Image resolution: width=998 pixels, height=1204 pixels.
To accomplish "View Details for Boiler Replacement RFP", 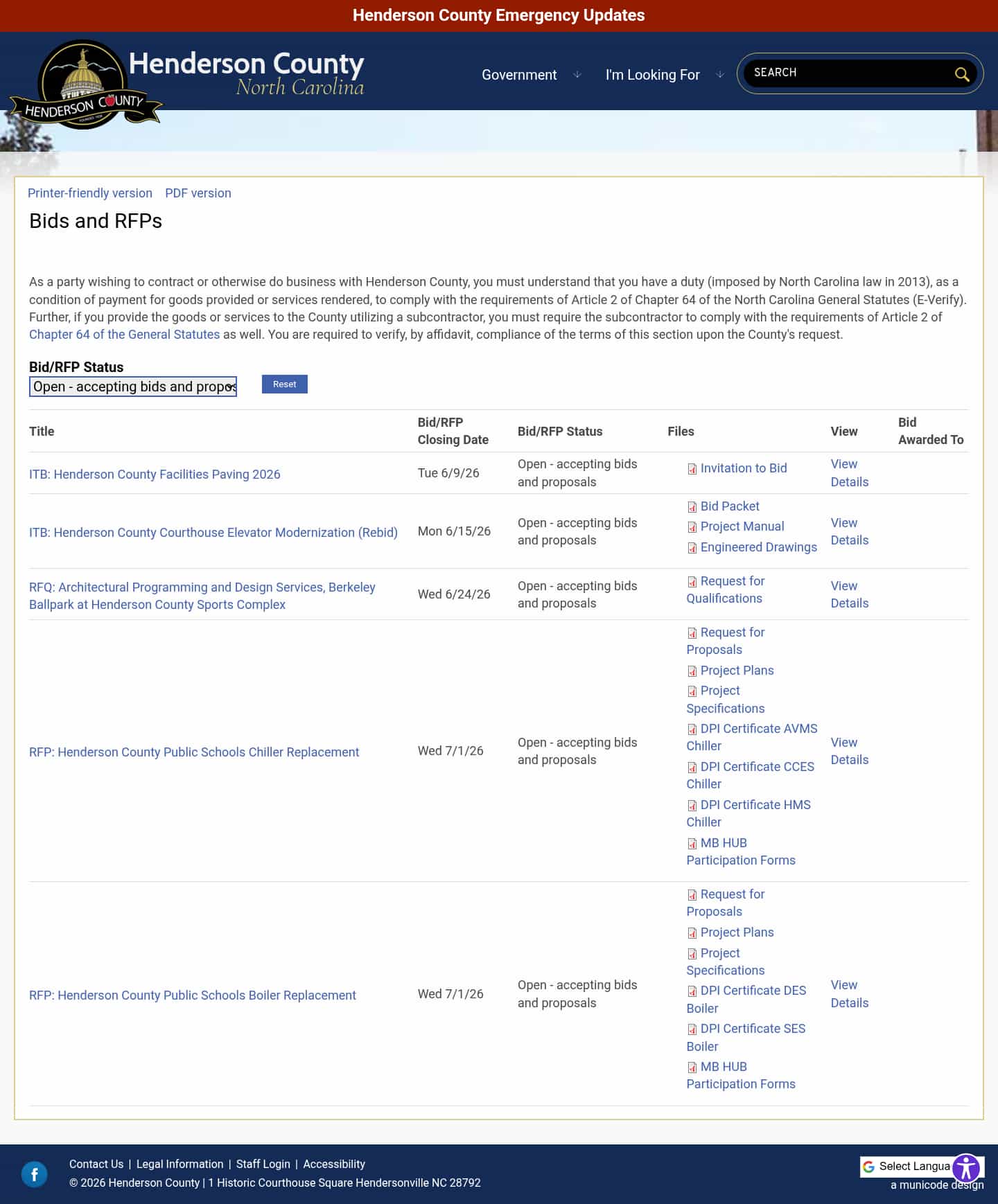I will point(850,994).
